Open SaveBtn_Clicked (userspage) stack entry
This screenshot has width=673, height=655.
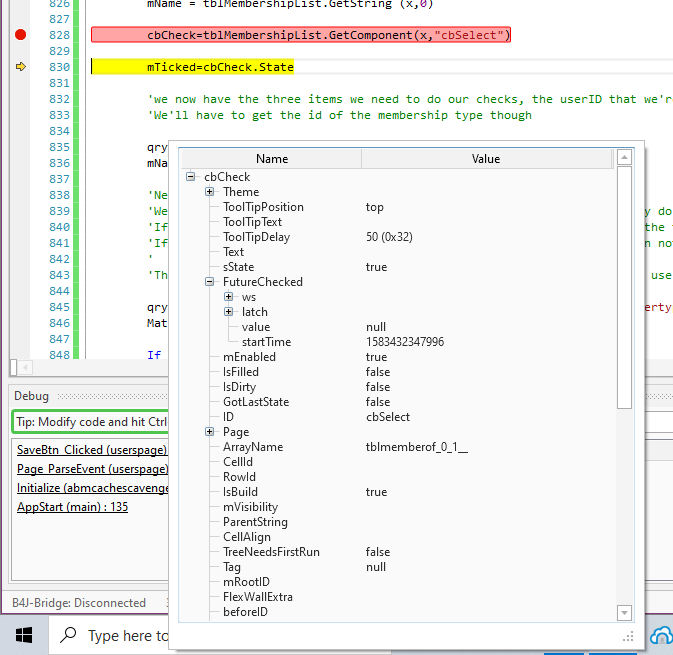tap(92, 450)
